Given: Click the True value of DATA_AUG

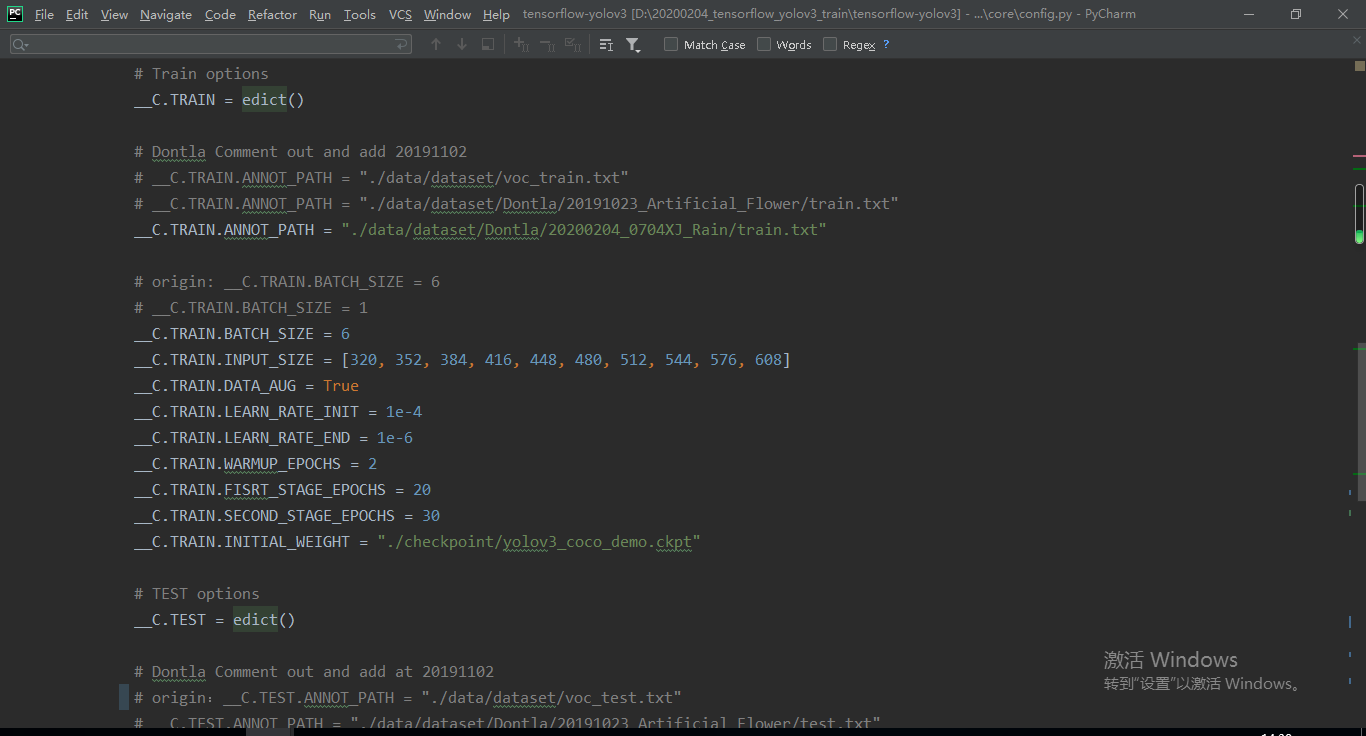Looking at the screenshot, I should (341, 386).
